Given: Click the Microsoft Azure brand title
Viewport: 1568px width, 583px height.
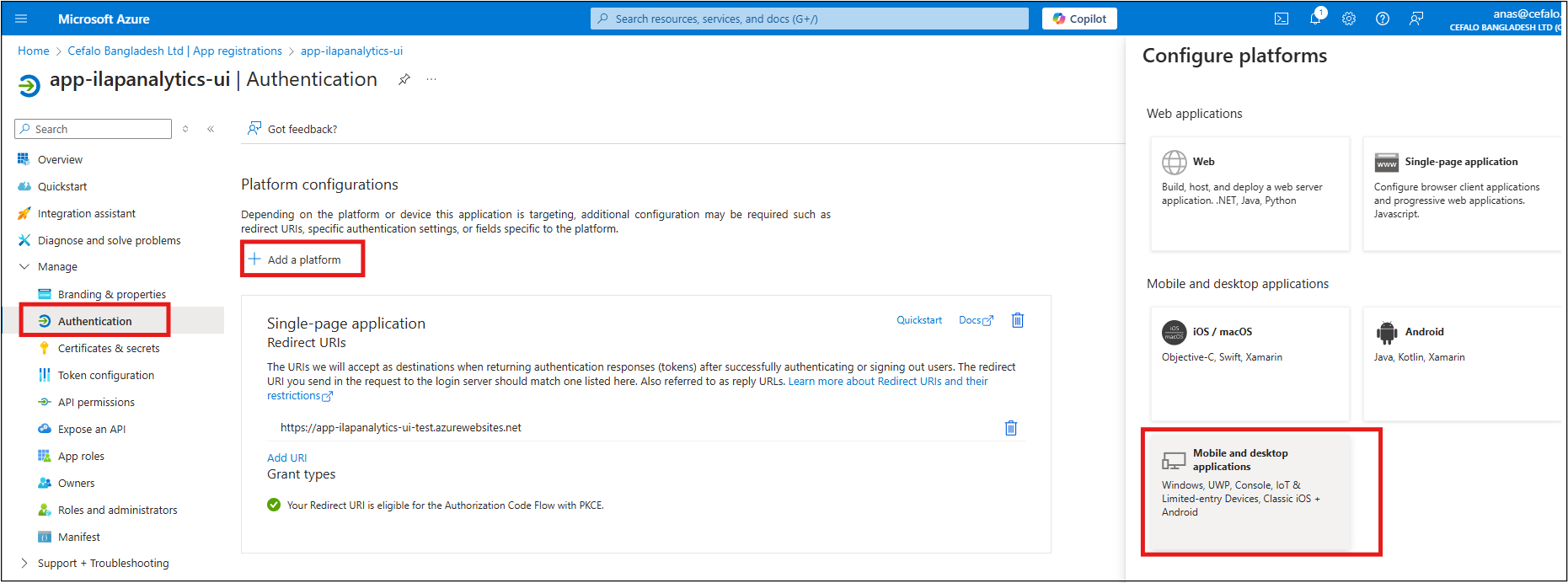Looking at the screenshot, I should pyautogui.click(x=104, y=19).
